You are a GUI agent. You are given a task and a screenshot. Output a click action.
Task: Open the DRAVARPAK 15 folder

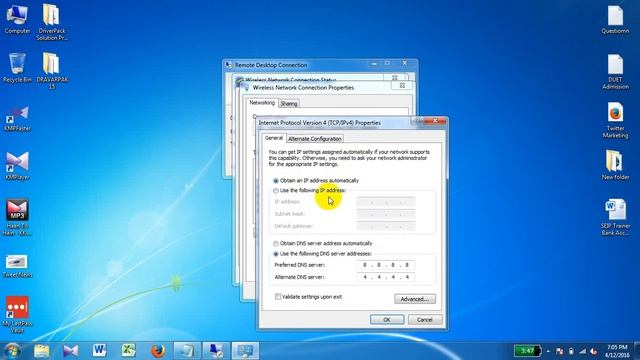tap(51, 71)
